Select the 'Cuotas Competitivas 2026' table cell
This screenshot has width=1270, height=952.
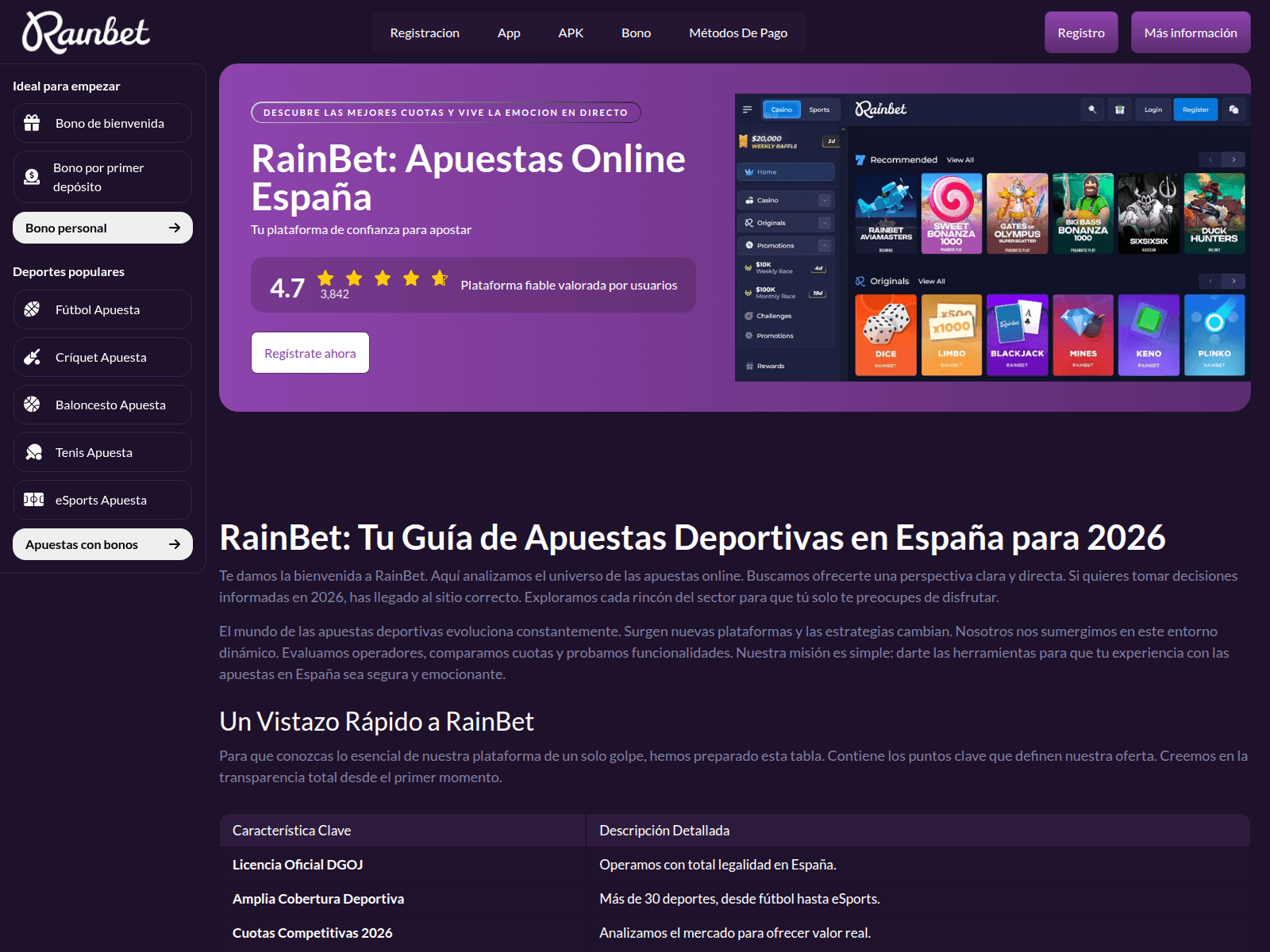point(313,933)
